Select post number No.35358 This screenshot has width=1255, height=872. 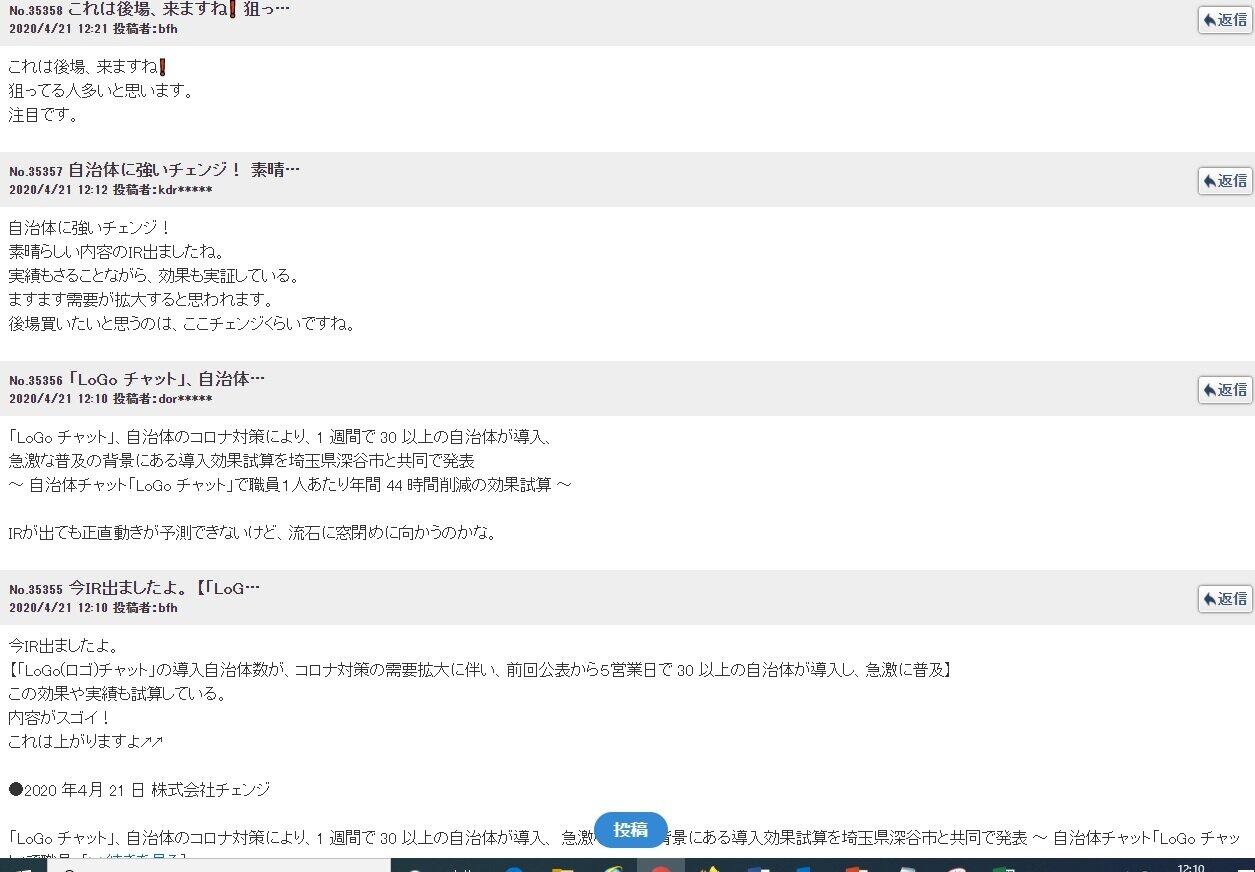(36, 11)
